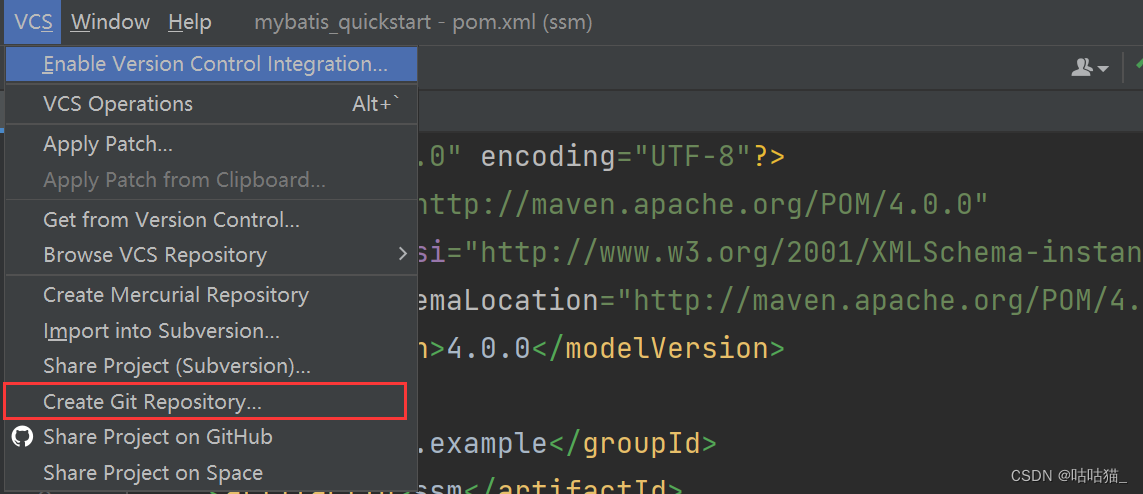The height and width of the screenshot is (494, 1143).
Task: Open the Help menu
Action: pos(190,23)
